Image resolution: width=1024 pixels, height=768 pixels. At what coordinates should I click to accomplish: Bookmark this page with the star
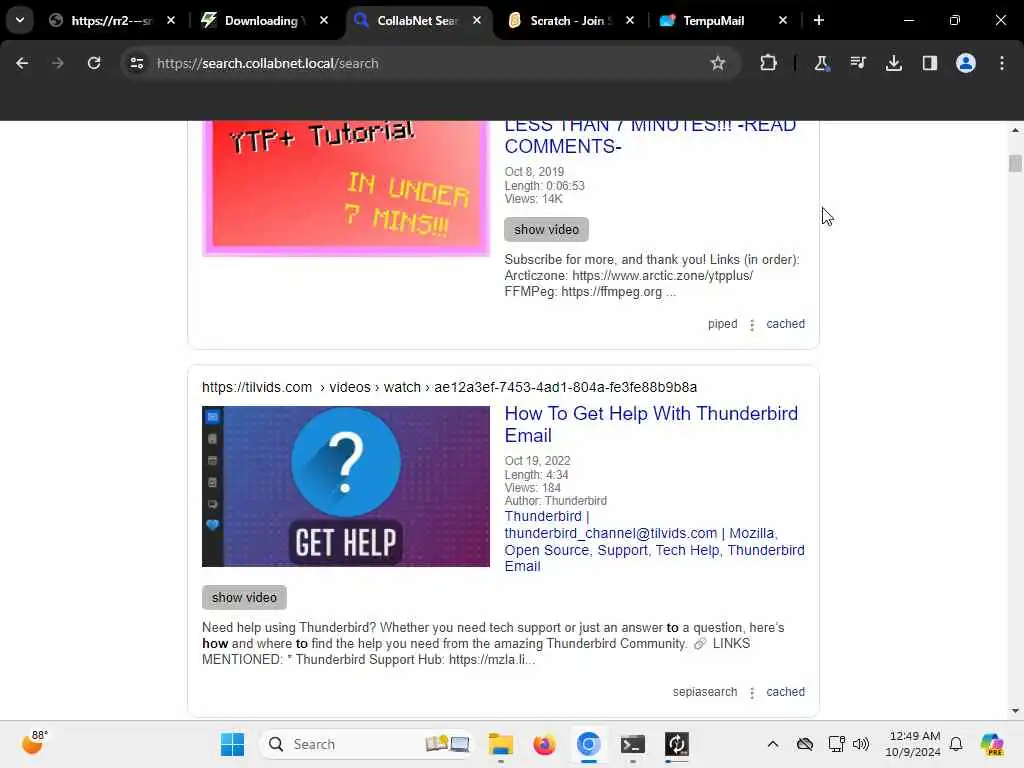pos(718,63)
